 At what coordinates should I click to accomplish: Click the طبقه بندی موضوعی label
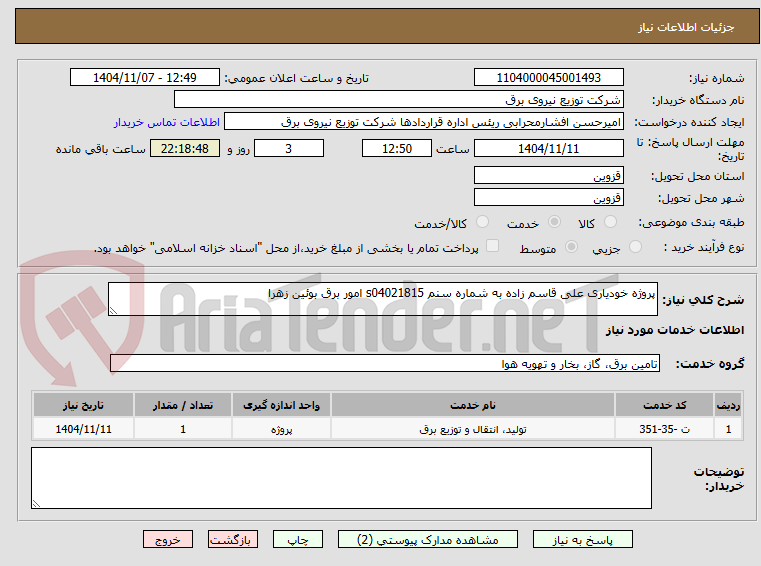pos(691,222)
